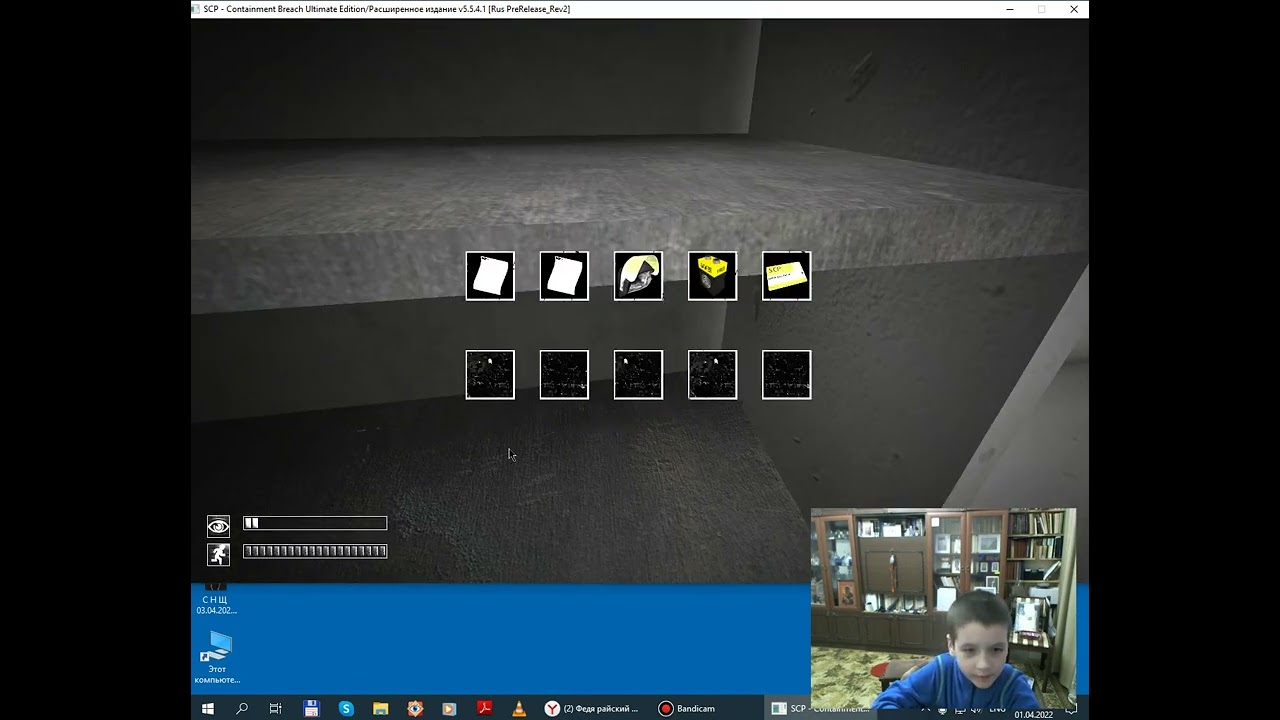Open the 'С Н Щ' desktop shortcut
This screenshot has width=1280, height=720.
click(216, 599)
